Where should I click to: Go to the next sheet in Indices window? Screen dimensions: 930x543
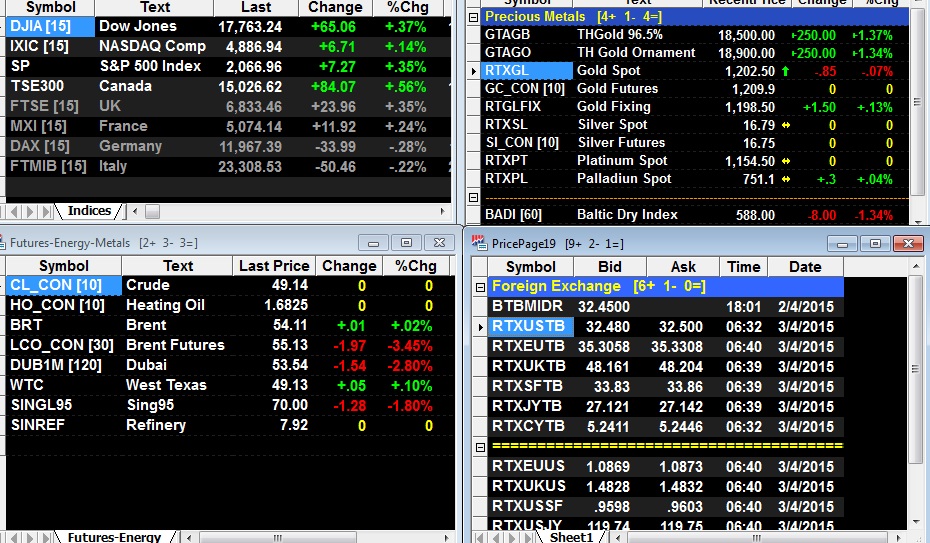30,211
